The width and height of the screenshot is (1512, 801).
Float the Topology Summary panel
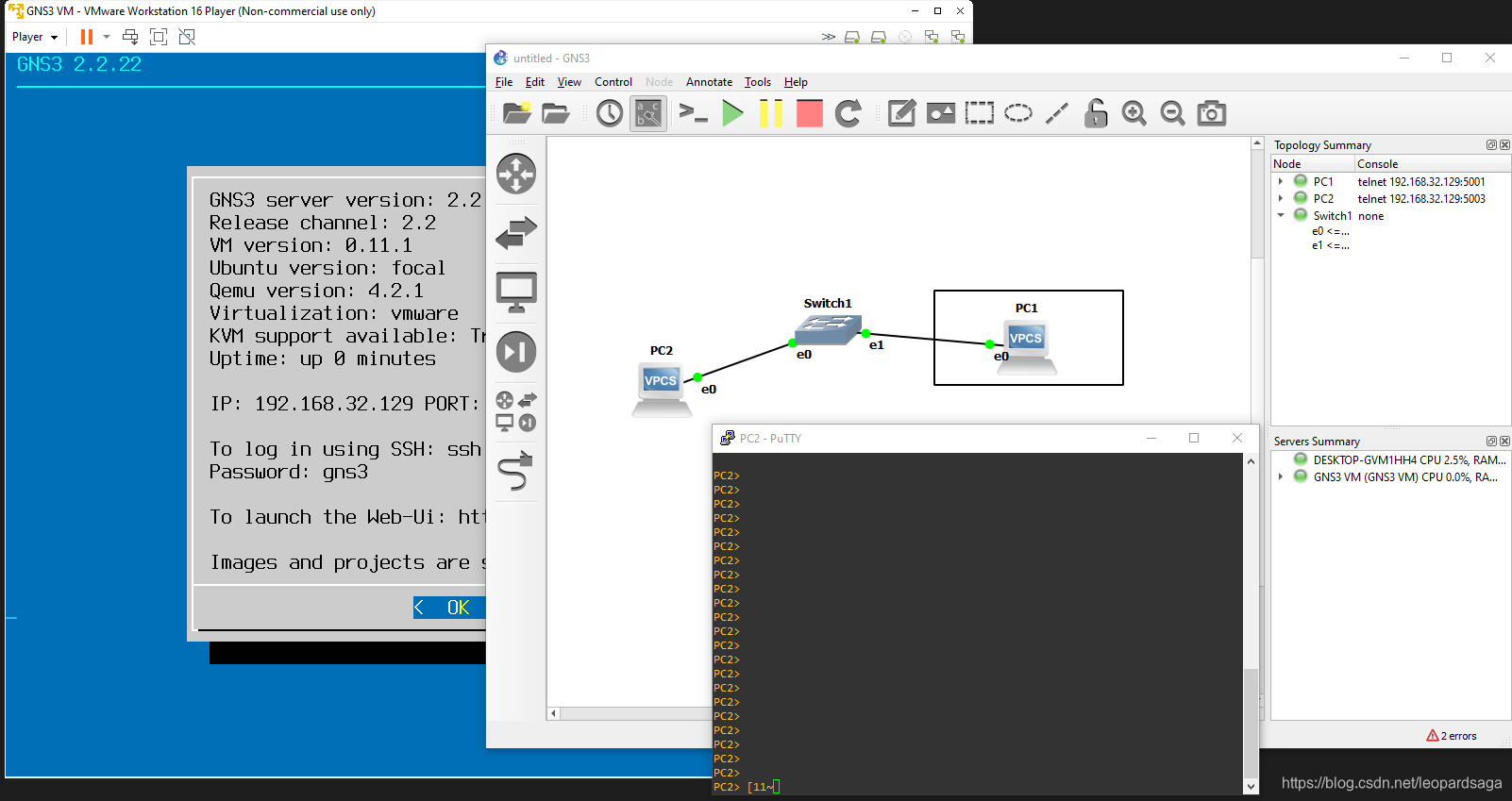click(x=1491, y=145)
